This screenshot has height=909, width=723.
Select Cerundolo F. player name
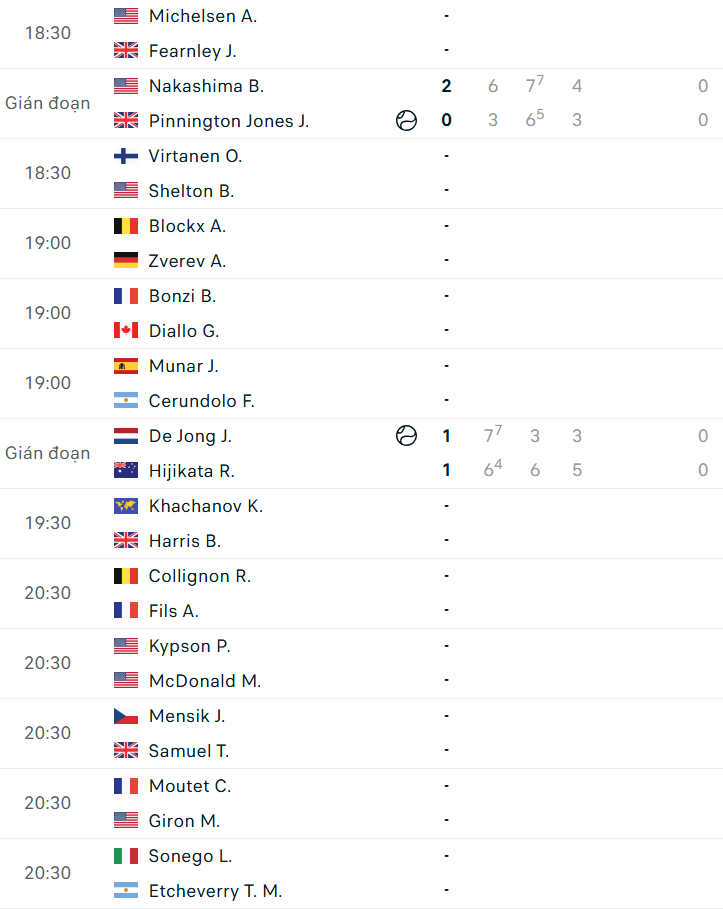[x=201, y=401]
